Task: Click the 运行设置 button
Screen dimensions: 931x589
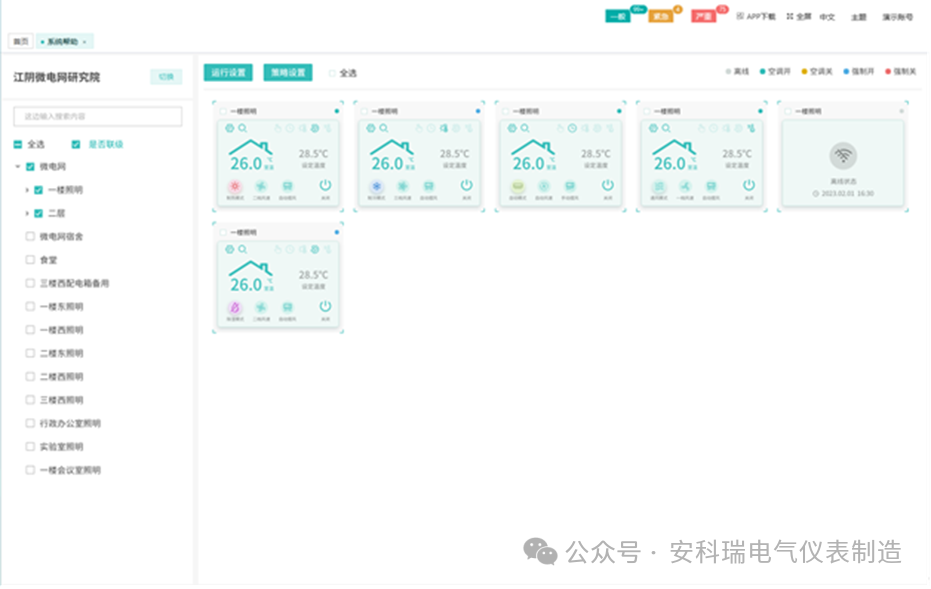Action: (x=230, y=72)
